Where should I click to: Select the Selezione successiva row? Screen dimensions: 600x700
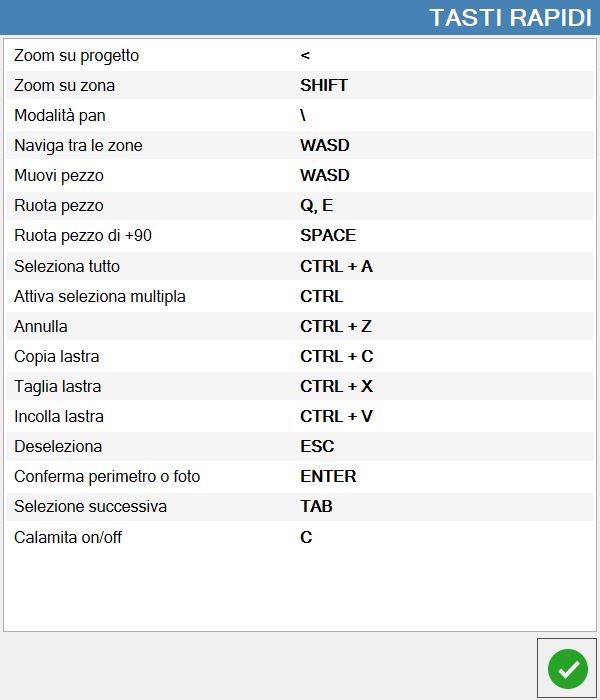point(300,506)
